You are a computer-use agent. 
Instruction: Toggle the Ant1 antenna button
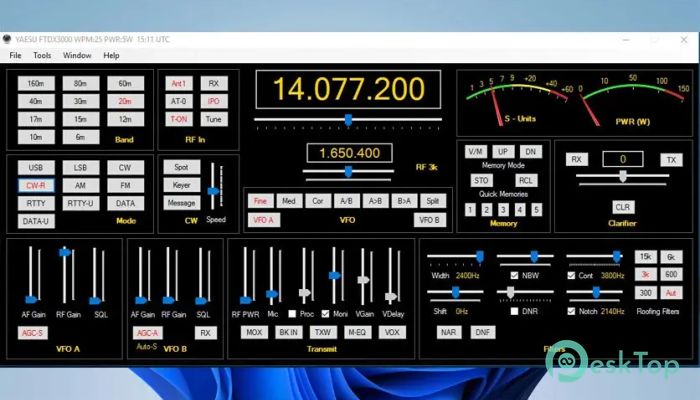(x=179, y=83)
